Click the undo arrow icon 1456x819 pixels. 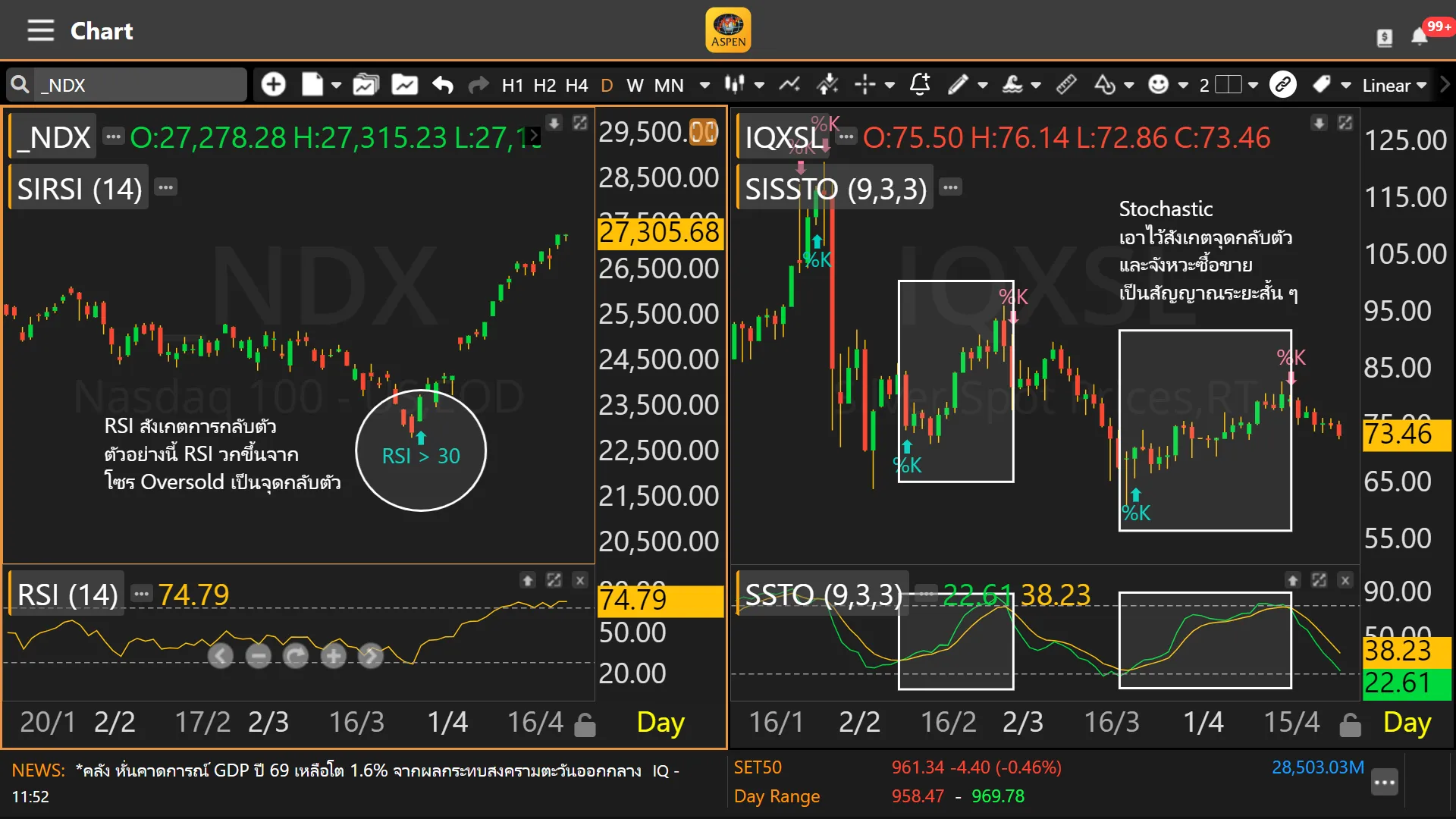(442, 84)
